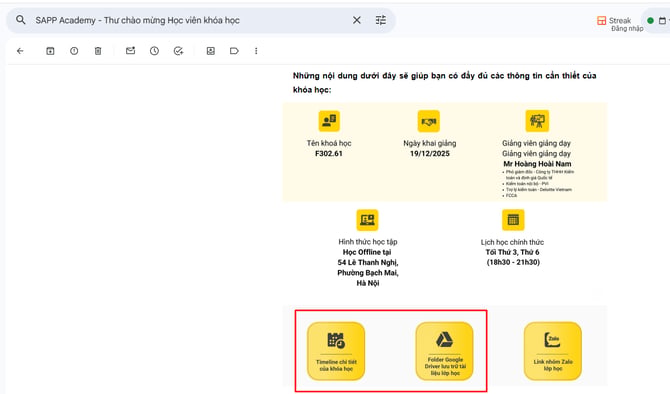670x394 pixels.
Task: Delete this email with trash icon
Action: 98,51
